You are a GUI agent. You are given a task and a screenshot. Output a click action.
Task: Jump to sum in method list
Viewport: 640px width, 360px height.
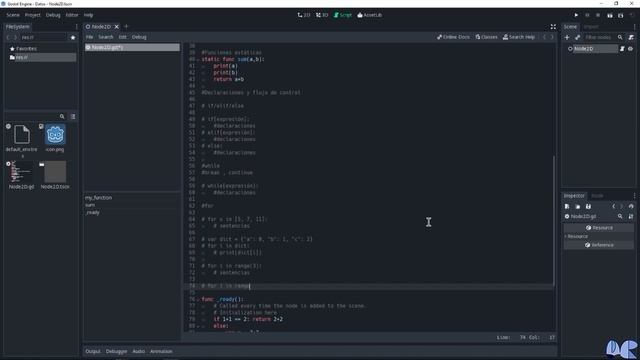(90, 205)
